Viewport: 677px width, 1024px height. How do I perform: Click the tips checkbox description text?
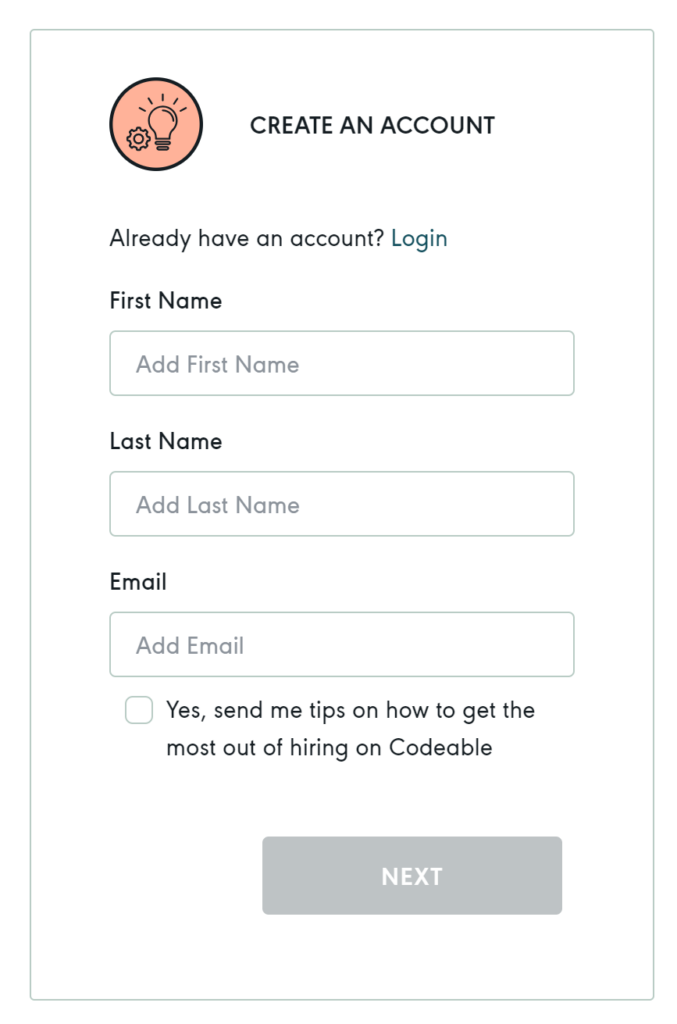[x=350, y=728]
